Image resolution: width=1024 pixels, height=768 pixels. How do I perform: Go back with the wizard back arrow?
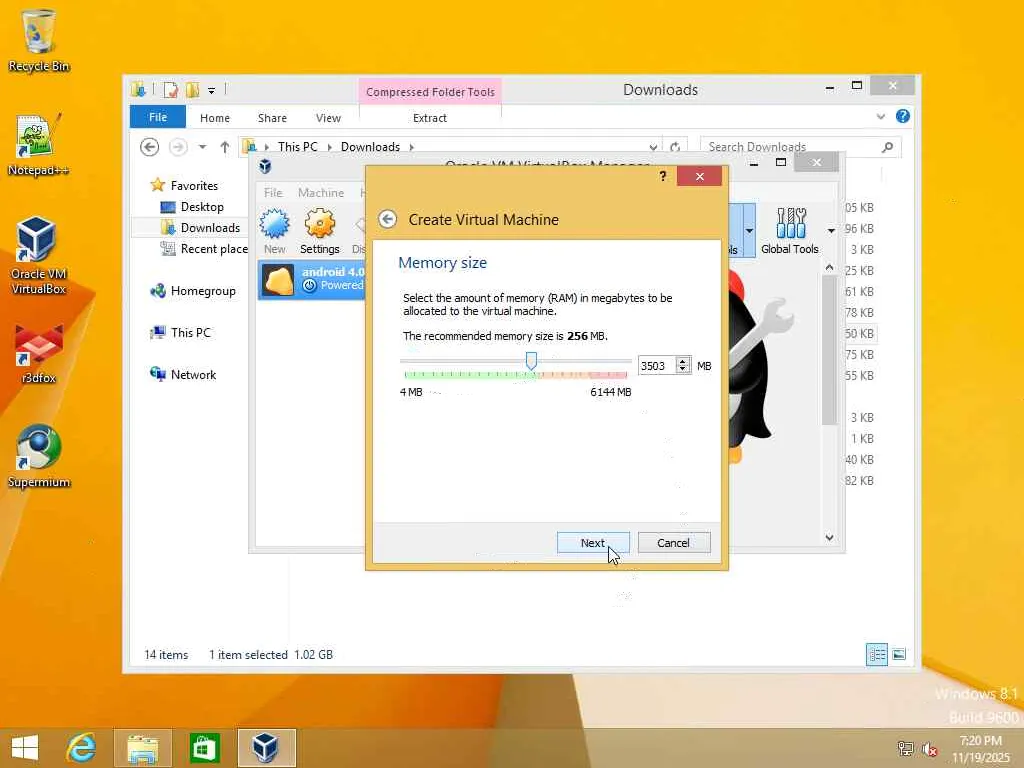[x=387, y=219]
